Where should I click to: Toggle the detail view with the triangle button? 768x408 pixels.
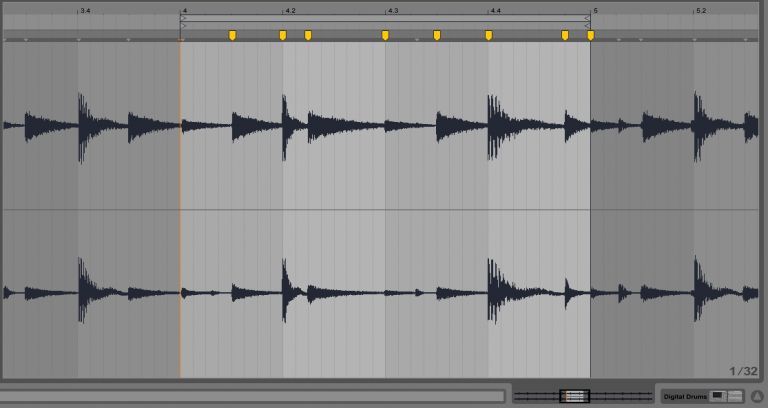click(757, 396)
